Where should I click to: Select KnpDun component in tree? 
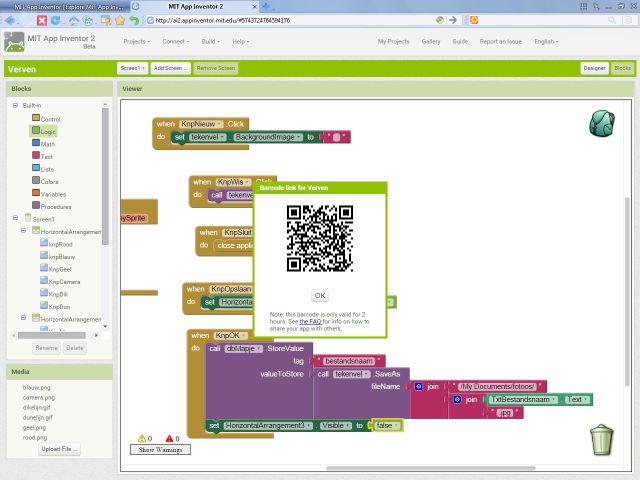(55, 306)
